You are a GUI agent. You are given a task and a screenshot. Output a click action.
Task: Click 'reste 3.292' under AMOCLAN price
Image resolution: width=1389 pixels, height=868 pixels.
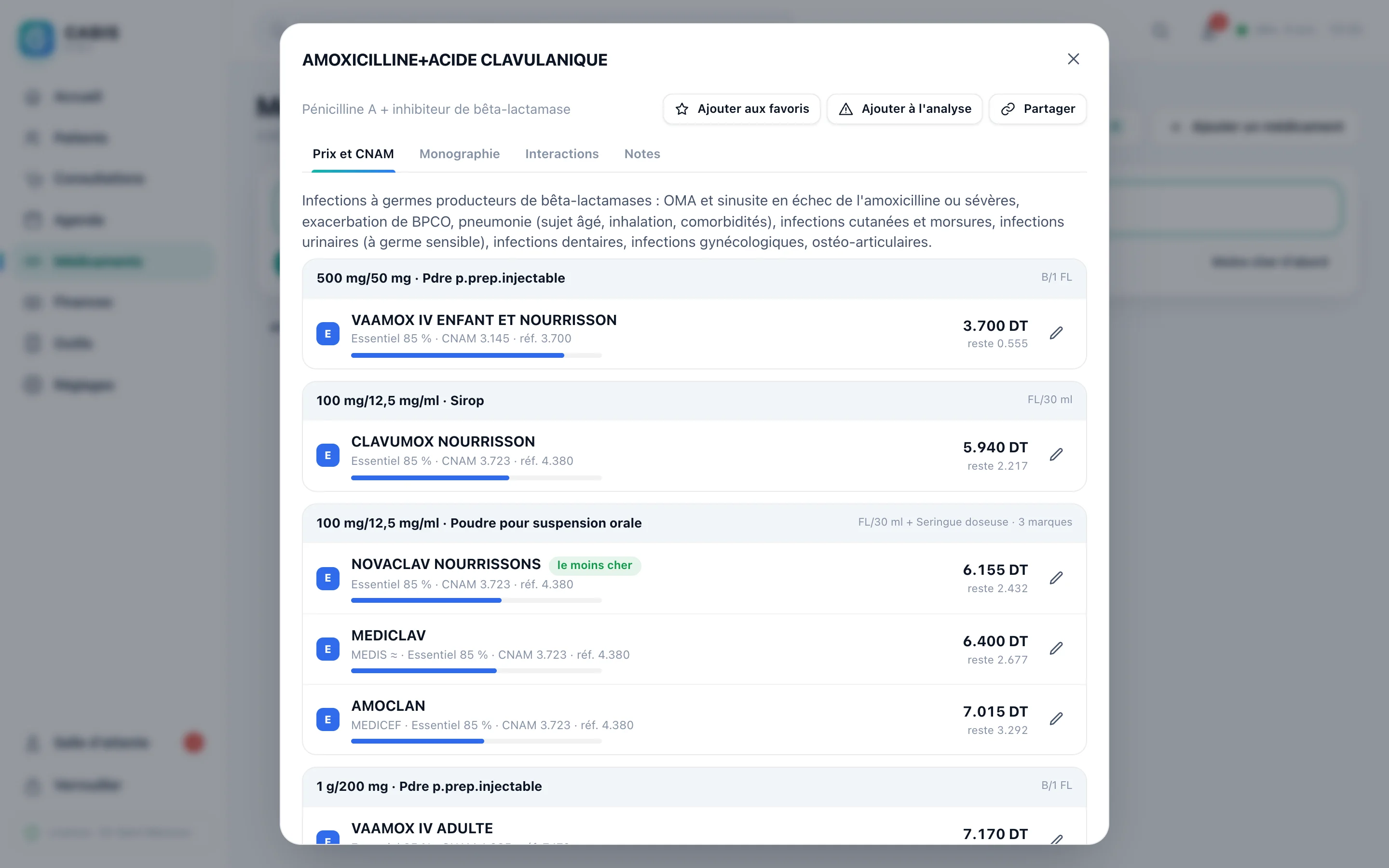coord(997,730)
